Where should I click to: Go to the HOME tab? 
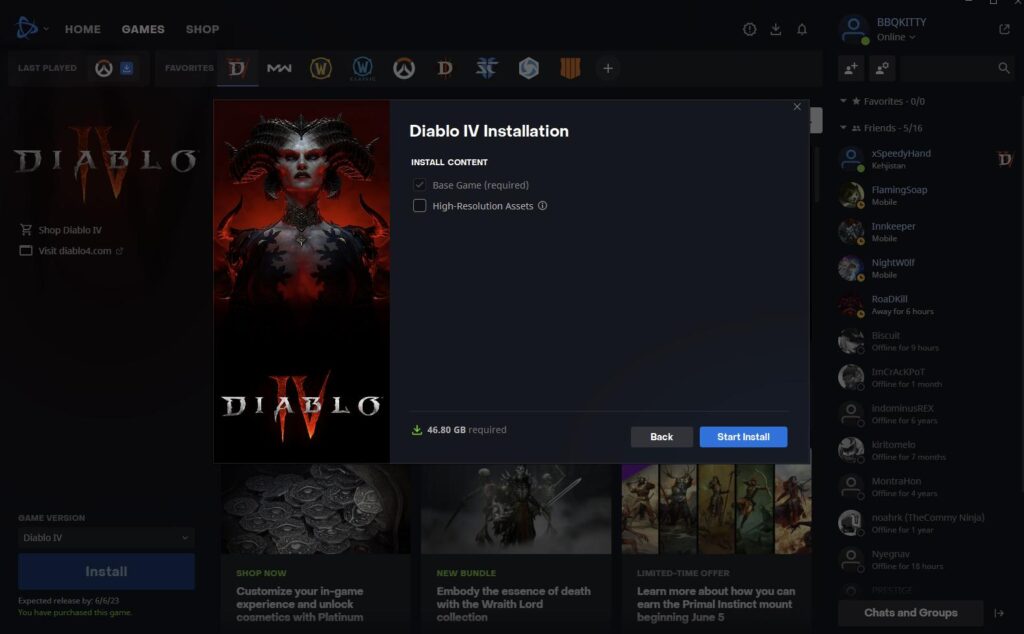point(82,29)
